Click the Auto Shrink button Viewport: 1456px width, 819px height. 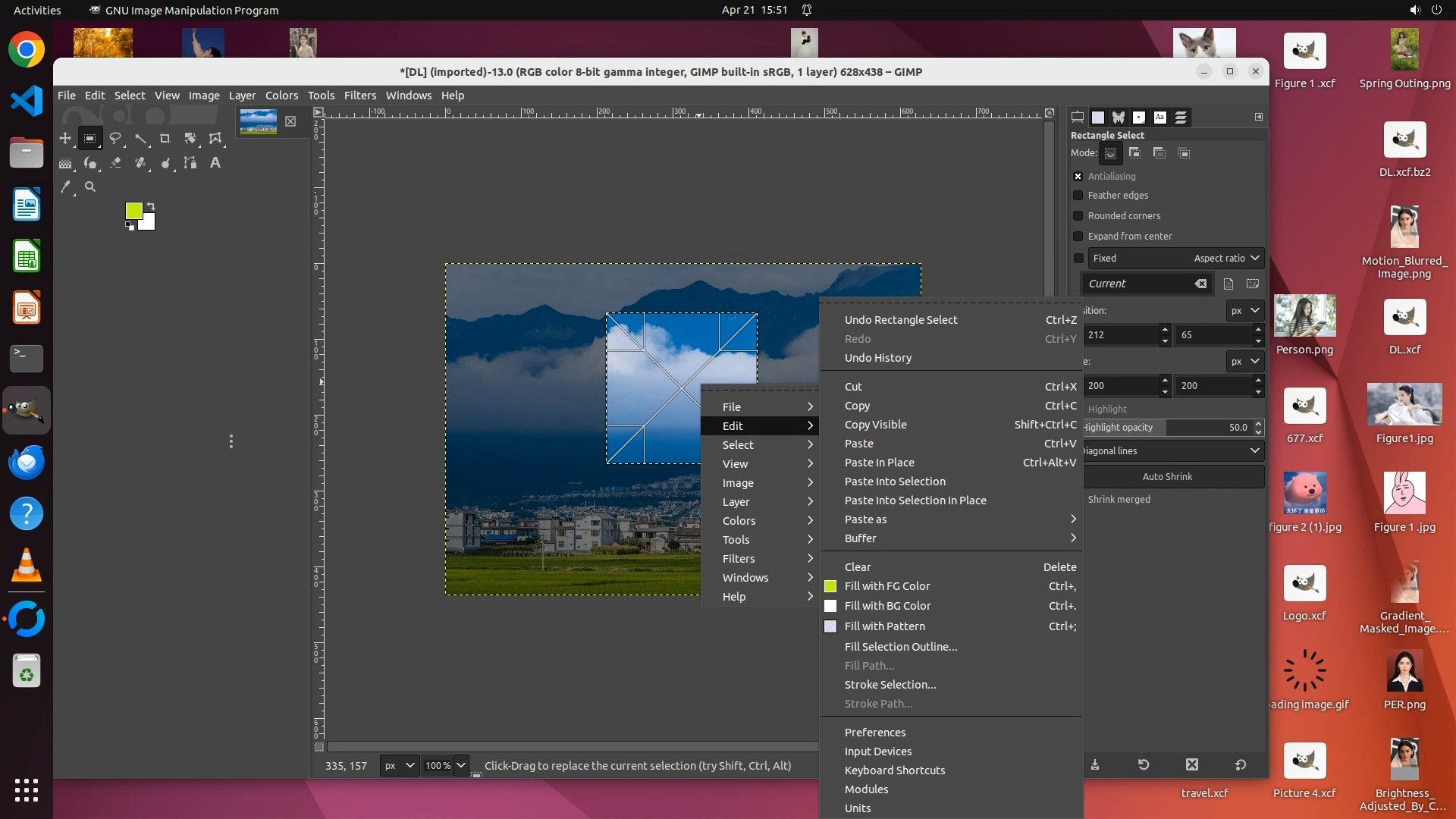pyautogui.click(x=1167, y=476)
